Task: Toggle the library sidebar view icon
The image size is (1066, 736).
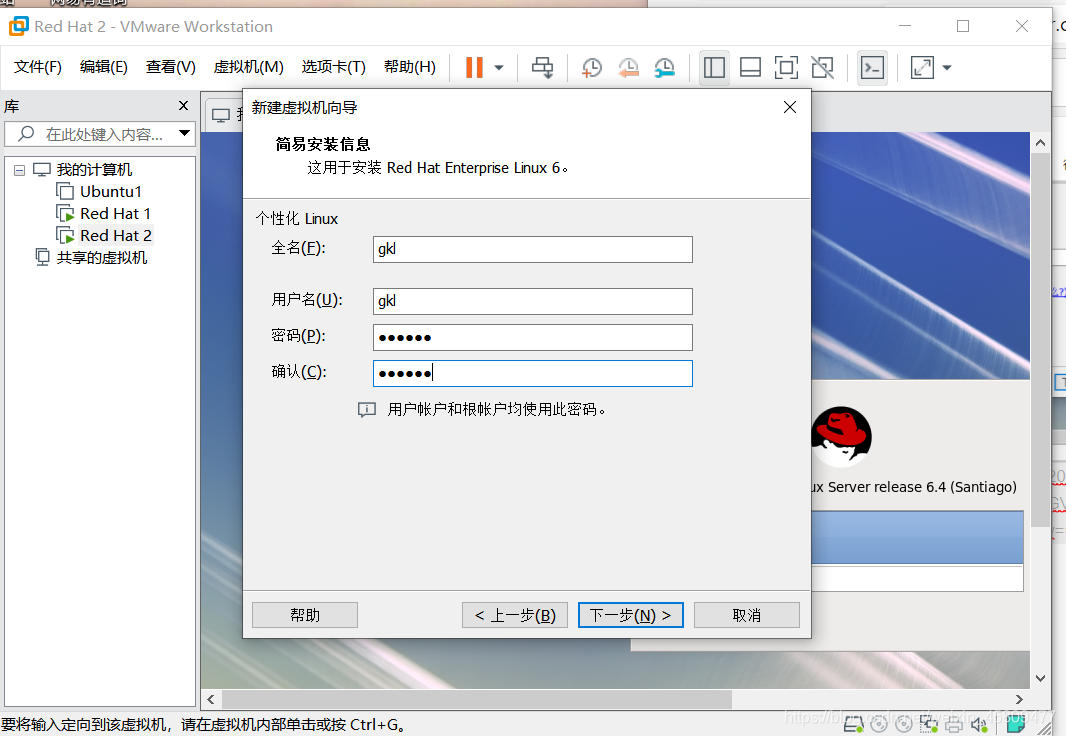Action: 714,67
